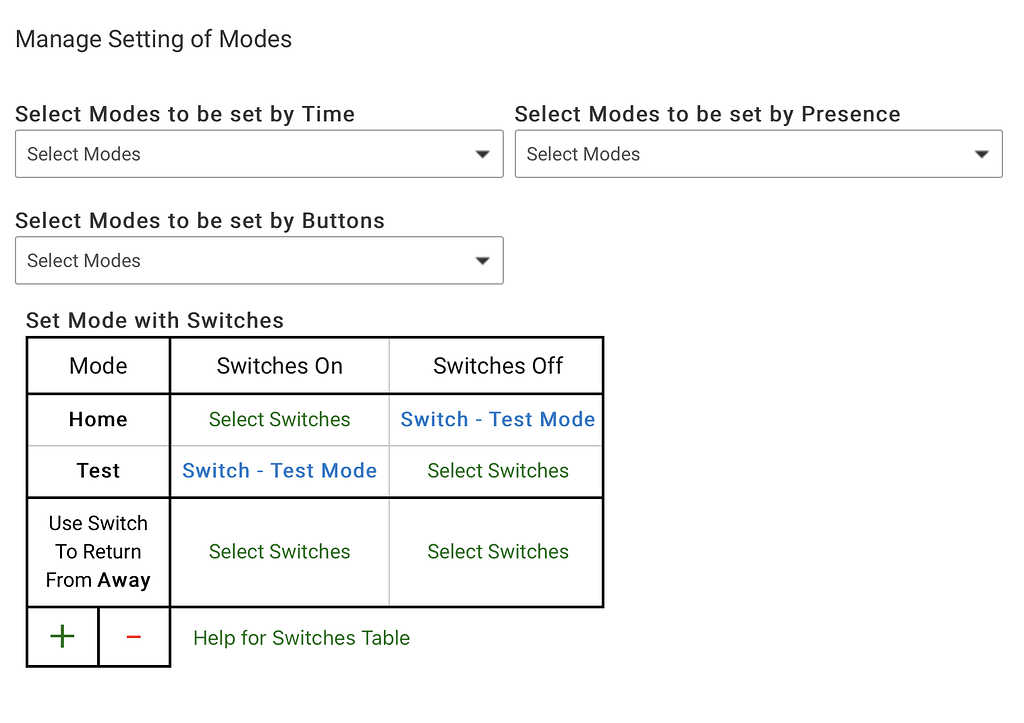Click the green plus add-row icon

click(62, 637)
